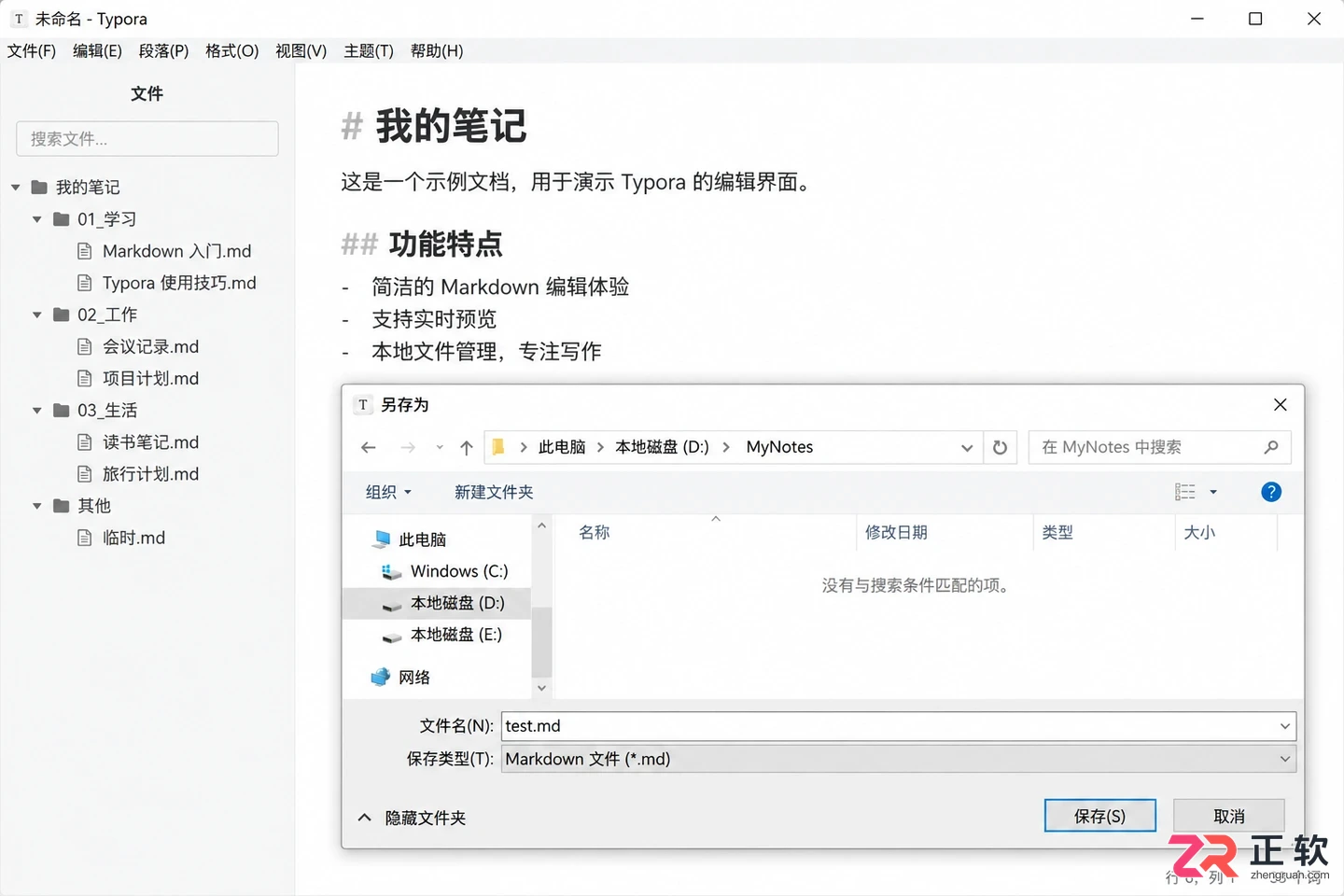Expand the 文件名 history dropdown
The image size is (1344, 896).
coord(1285,726)
